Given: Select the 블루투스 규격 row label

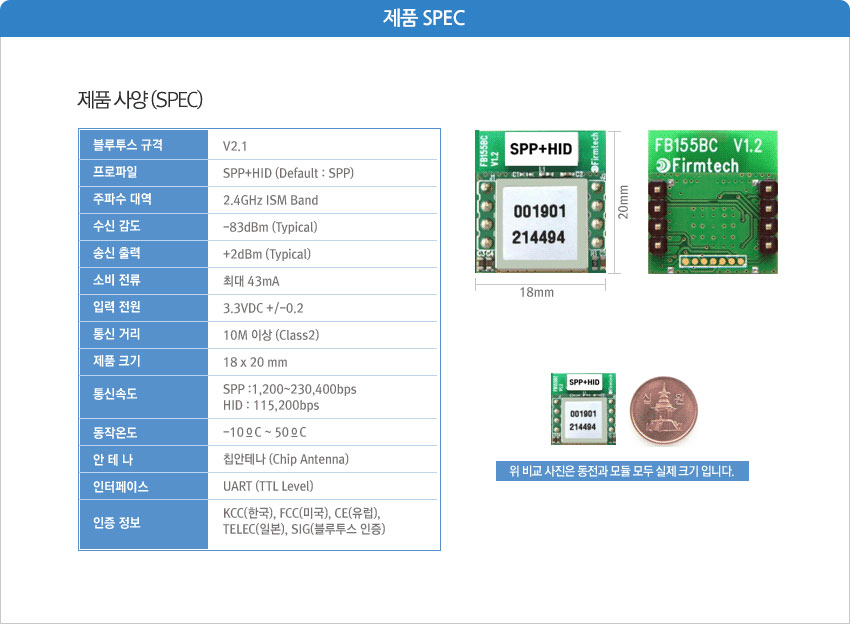Looking at the screenshot, I should pyautogui.click(x=127, y=145).
